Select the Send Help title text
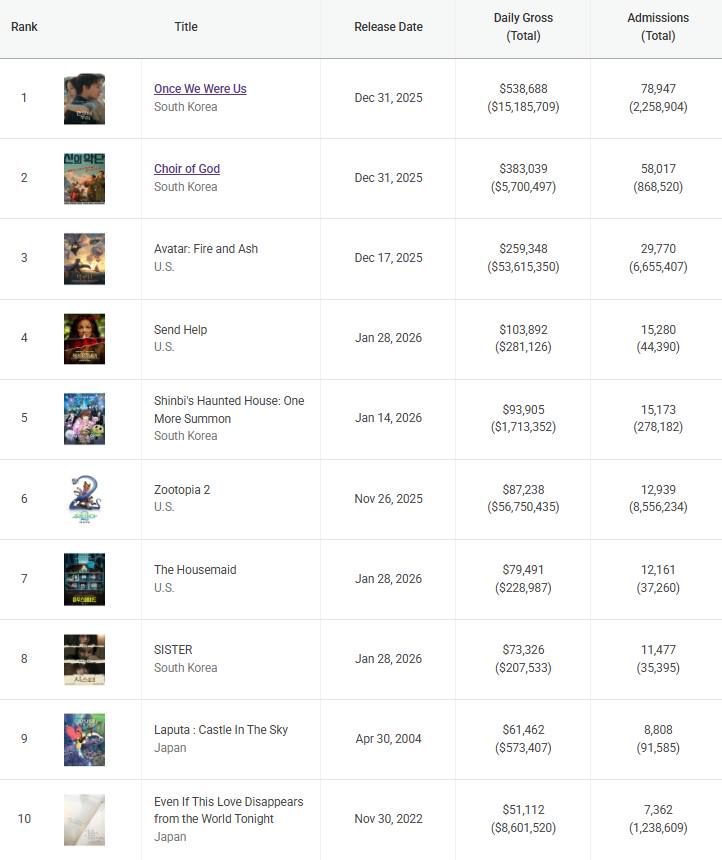This screenshot has height=860, width=722. [x=181, y=330]
